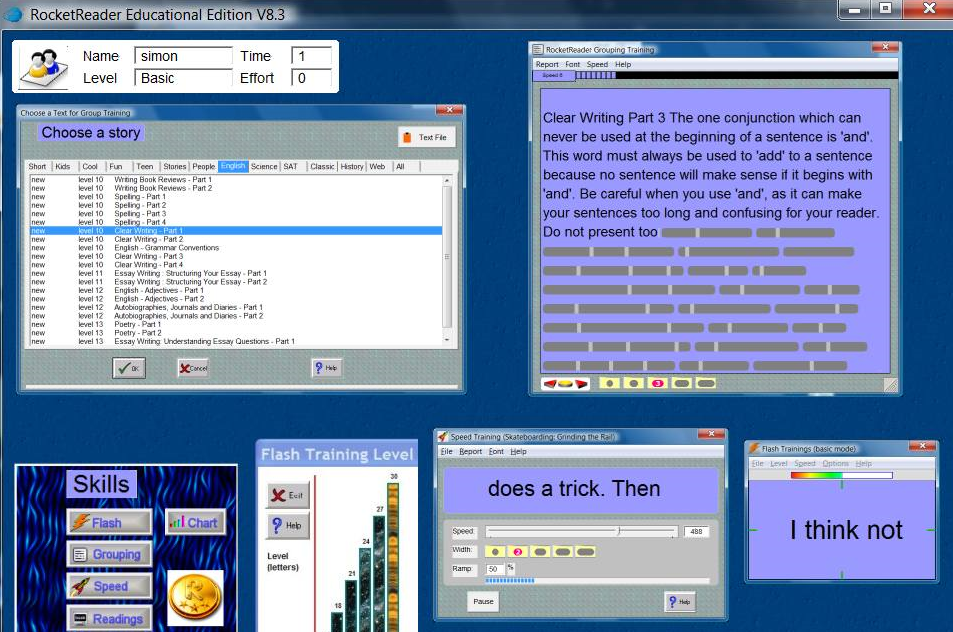Click the story list scroll-up arrow
This screenshot has width=953, height=632.
pyautogui.click(x=447, y=180)
